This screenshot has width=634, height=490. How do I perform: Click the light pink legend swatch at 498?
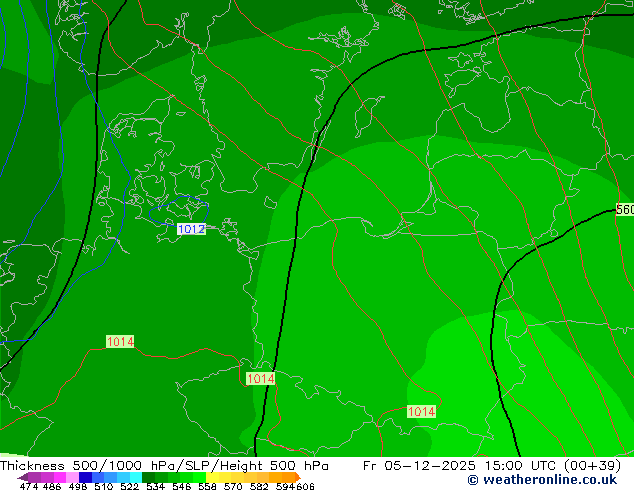click(x=72, y=477)
